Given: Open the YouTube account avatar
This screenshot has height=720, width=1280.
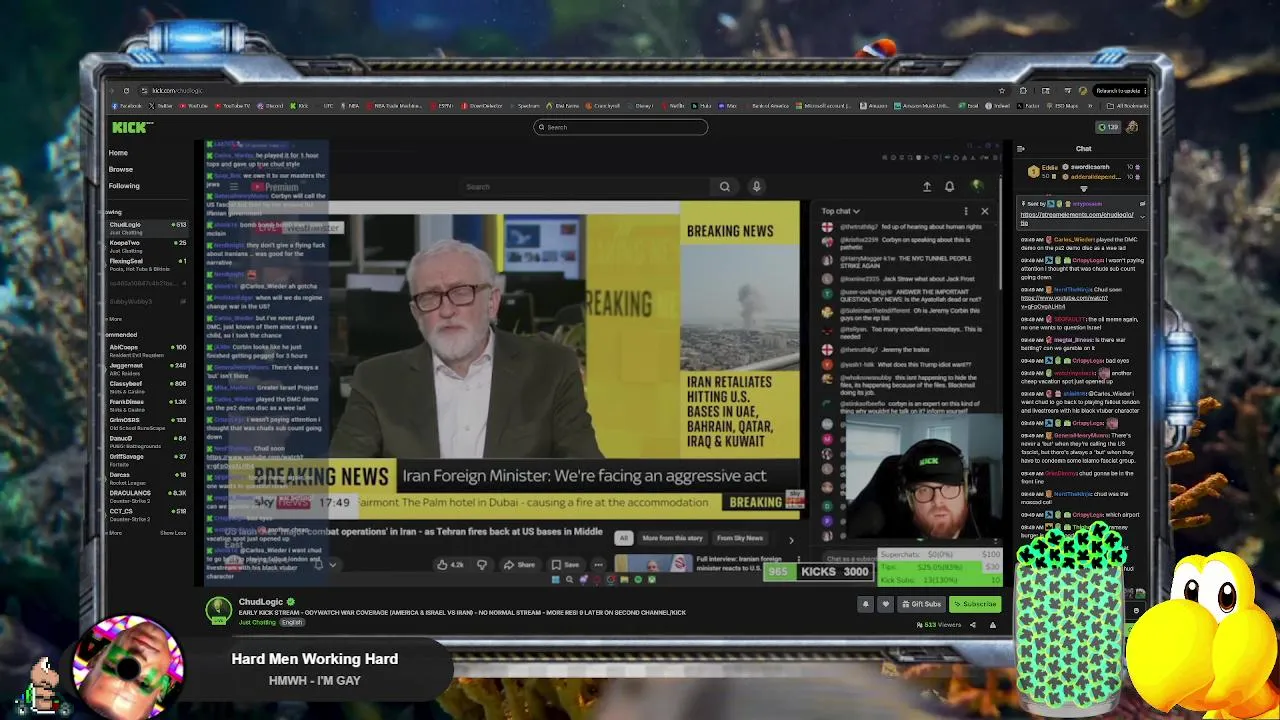Looking at the screenshot, I should (x=977, y=186).
